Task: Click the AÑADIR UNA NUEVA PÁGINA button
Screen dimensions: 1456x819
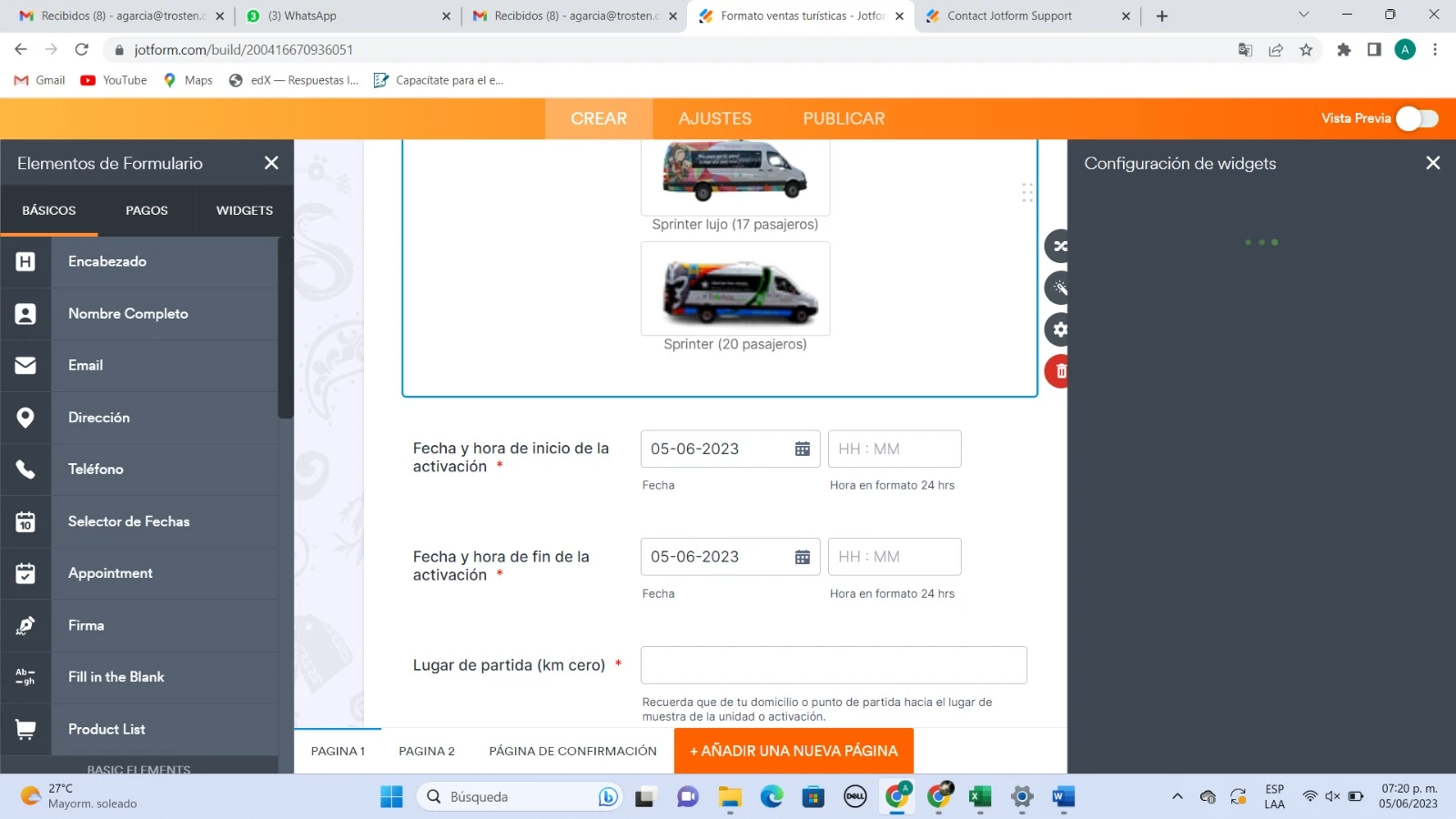Action: click(794, 751)
